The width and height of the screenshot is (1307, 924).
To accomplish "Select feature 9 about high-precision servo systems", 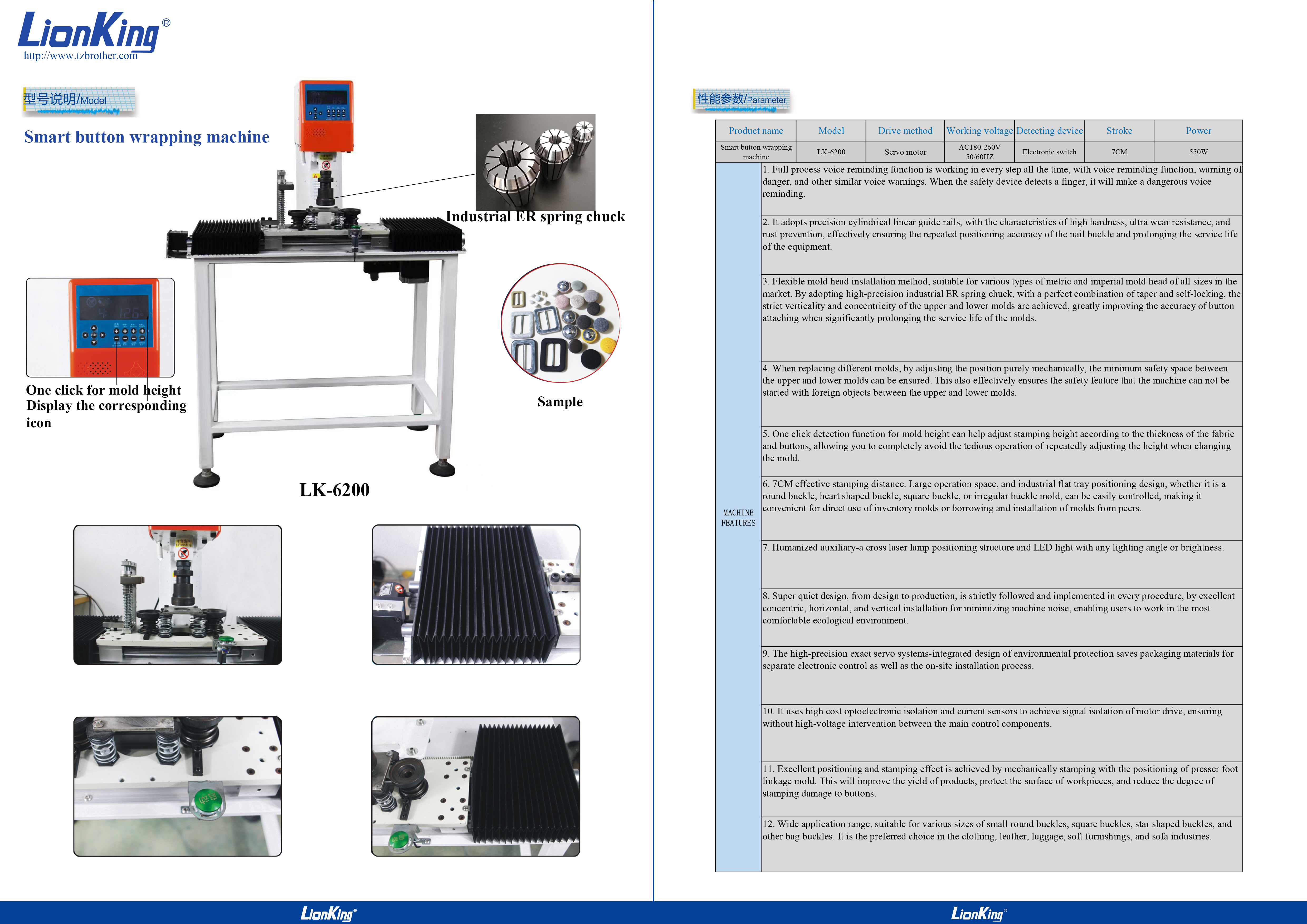I will click(x=1002, y=675).
